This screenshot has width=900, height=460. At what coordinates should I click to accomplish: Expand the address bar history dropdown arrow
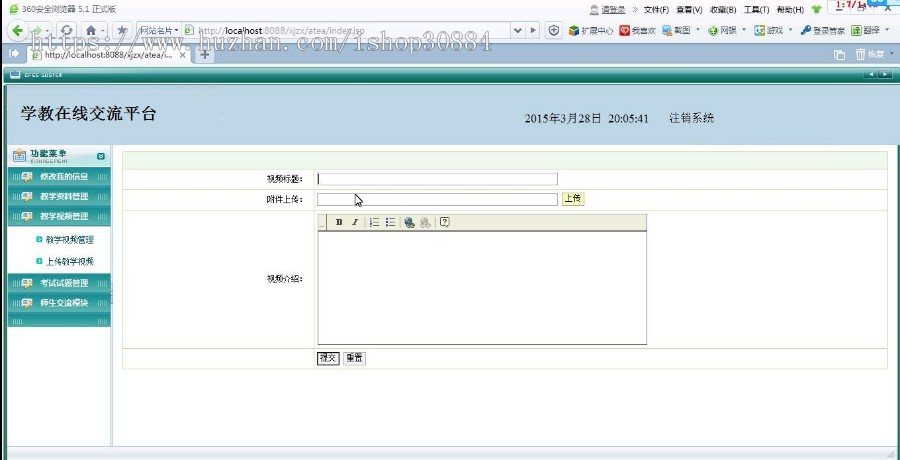(518, 30)
